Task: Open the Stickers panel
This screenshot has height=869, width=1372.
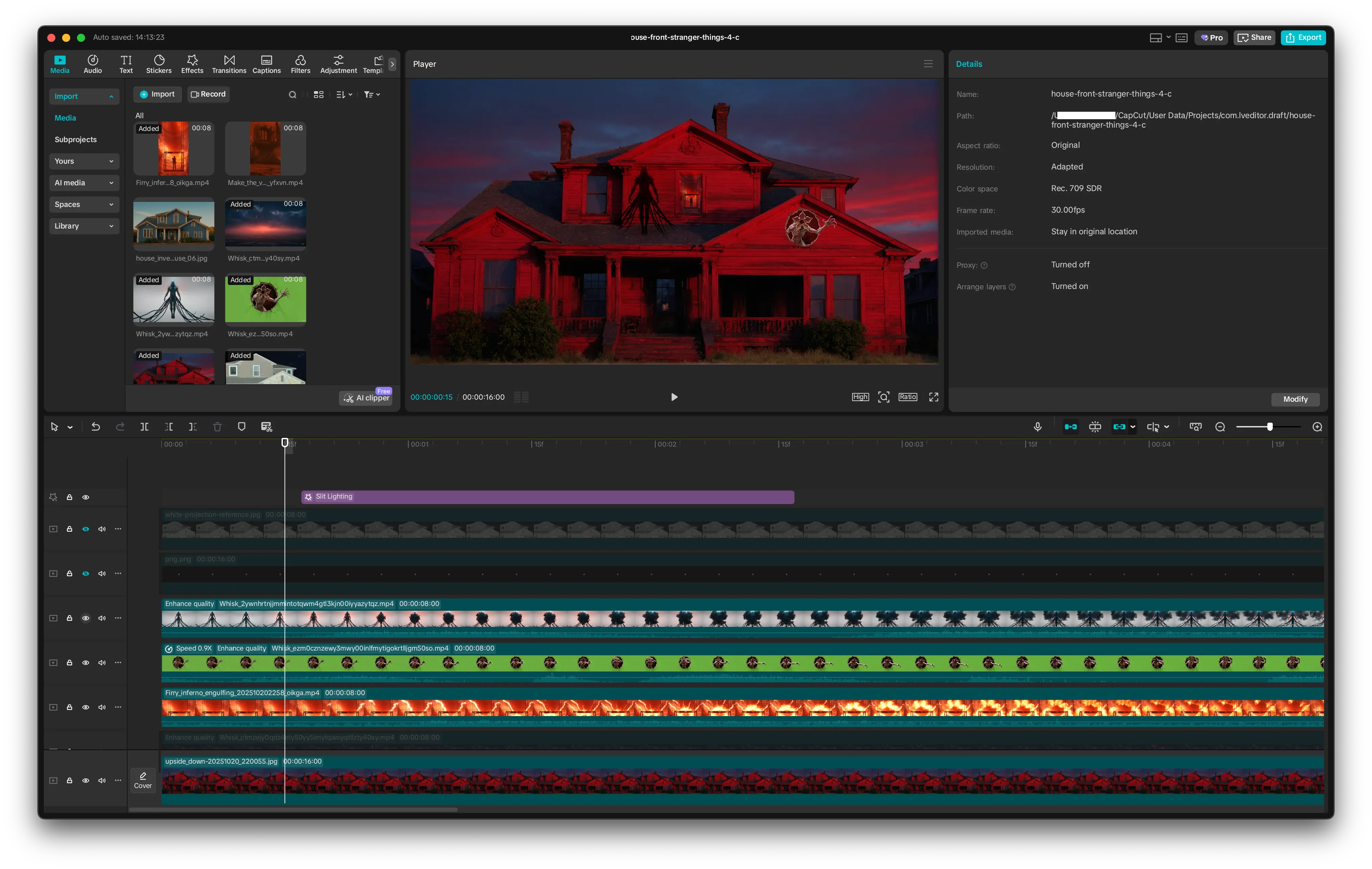Action: (x=159, y=64)
